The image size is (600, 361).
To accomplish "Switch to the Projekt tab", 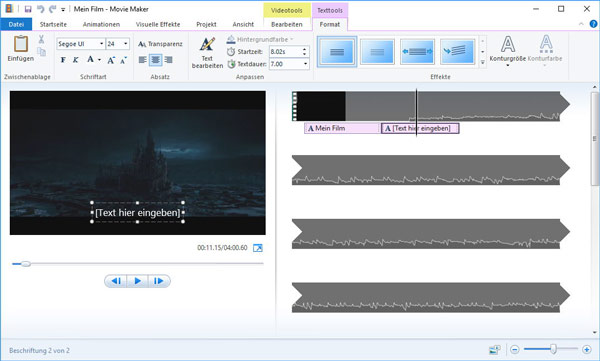I will point(206,24).
